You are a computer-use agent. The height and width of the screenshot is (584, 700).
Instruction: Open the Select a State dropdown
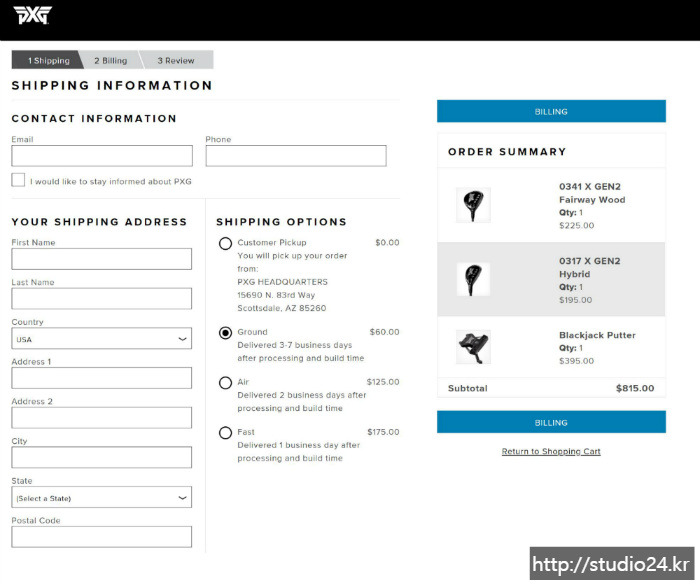[x=102, y=497]
